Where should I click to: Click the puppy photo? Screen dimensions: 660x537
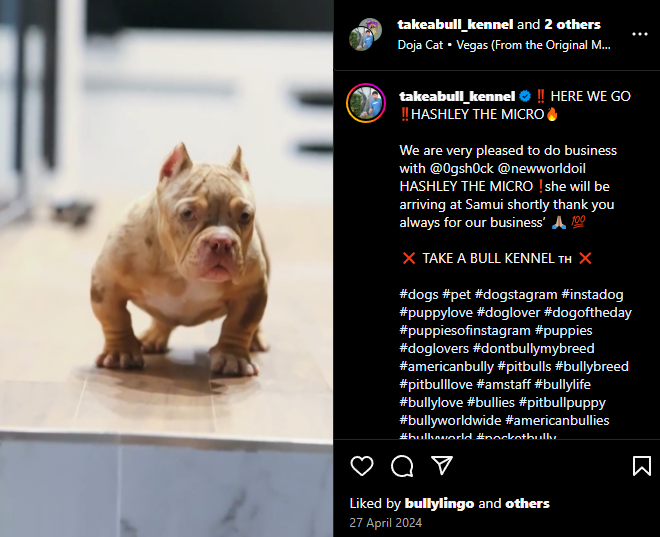point(166,268)
